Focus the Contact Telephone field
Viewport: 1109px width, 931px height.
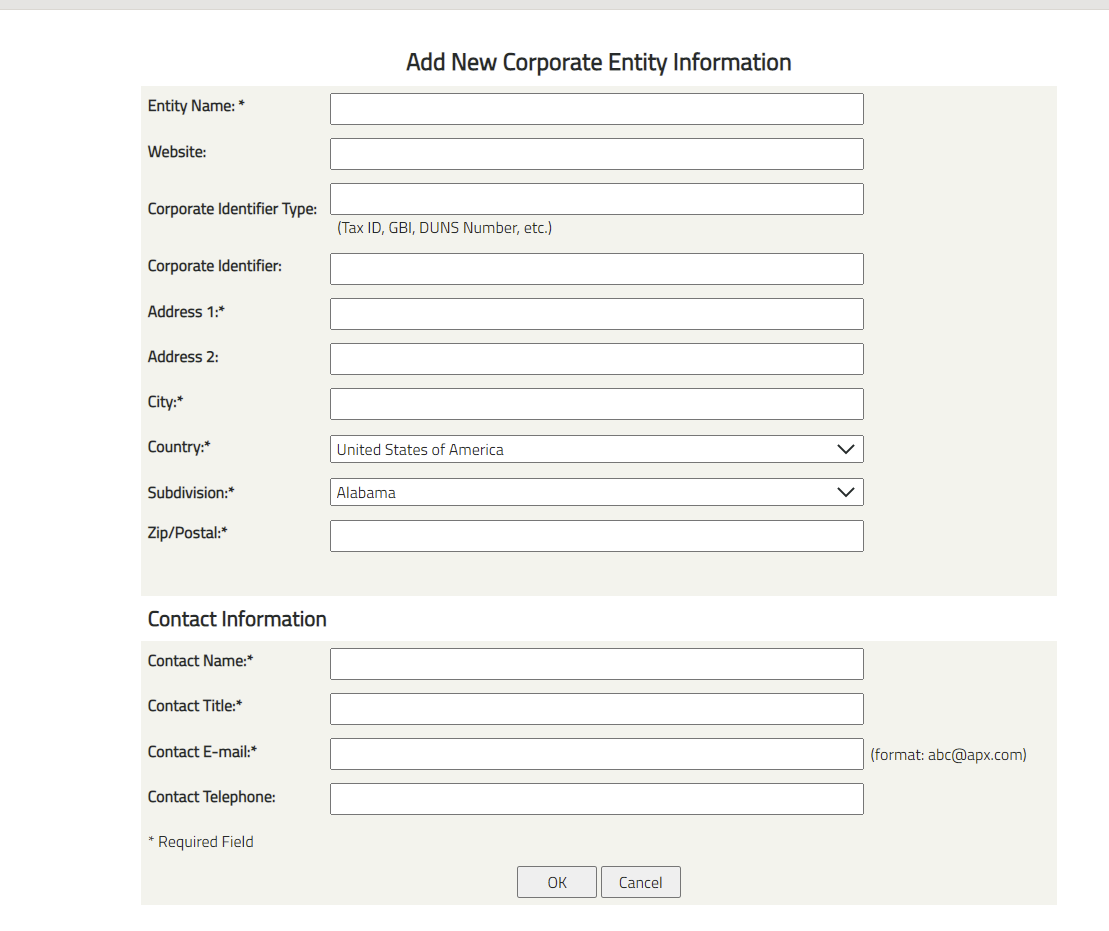coord(596,799)
